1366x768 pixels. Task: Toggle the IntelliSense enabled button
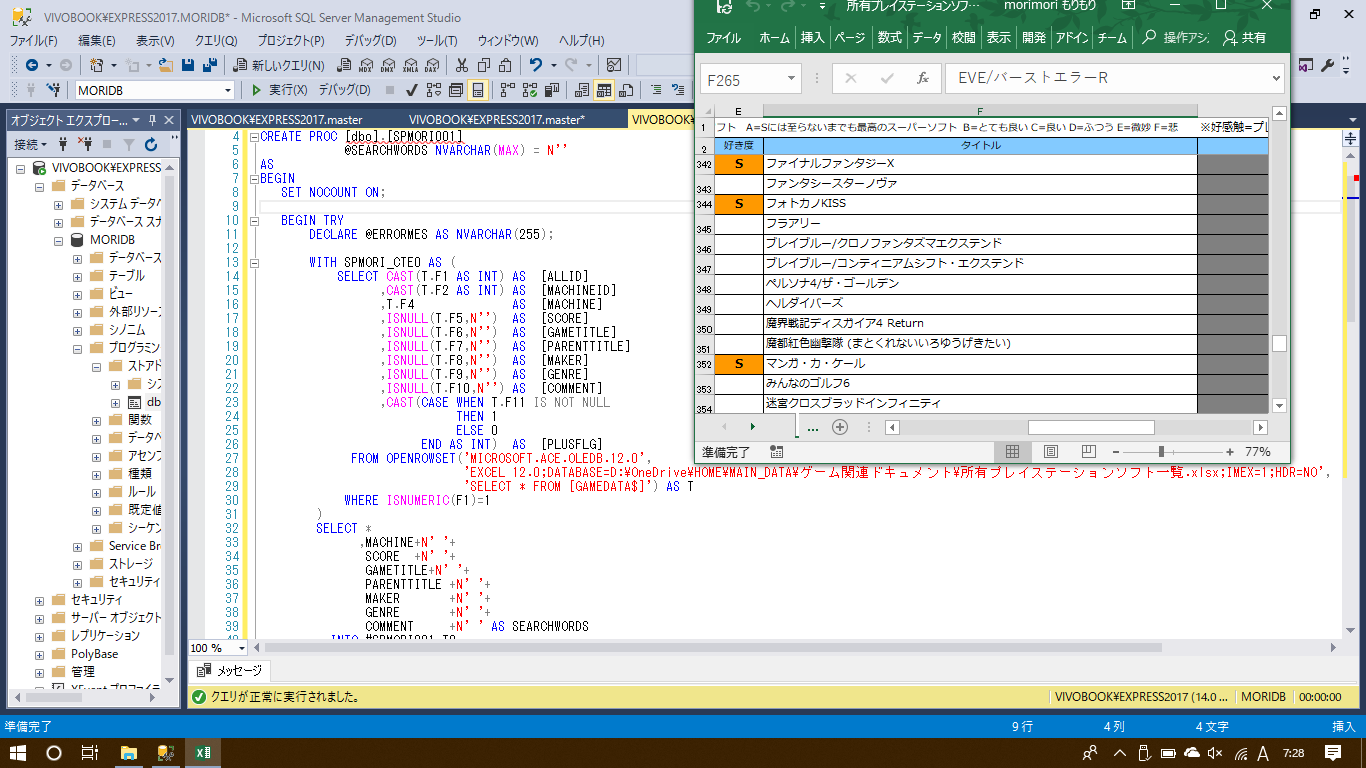pyautogui.click(x=478, y=90)
